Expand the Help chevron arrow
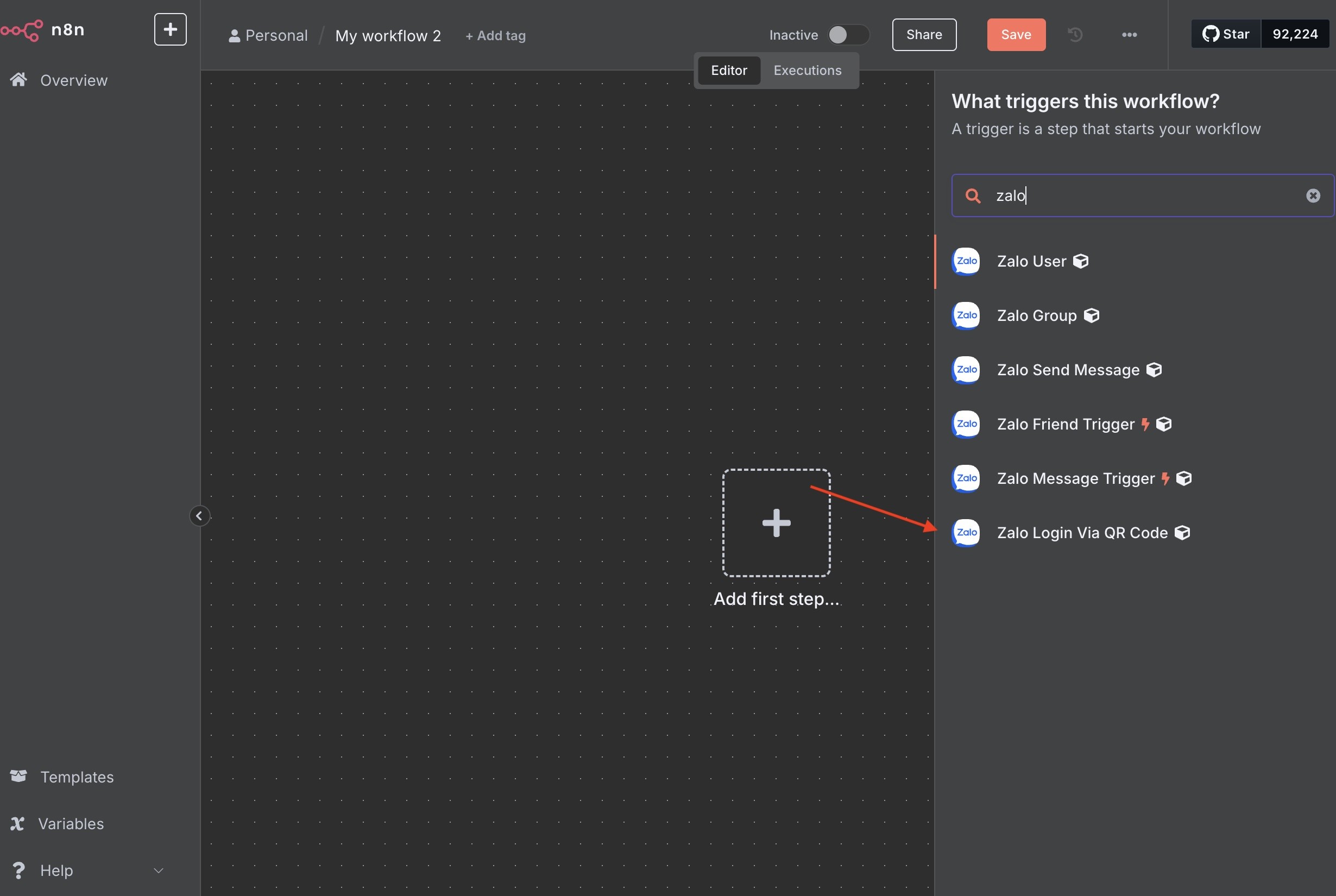1336x896 pixels. pos(159,870)
